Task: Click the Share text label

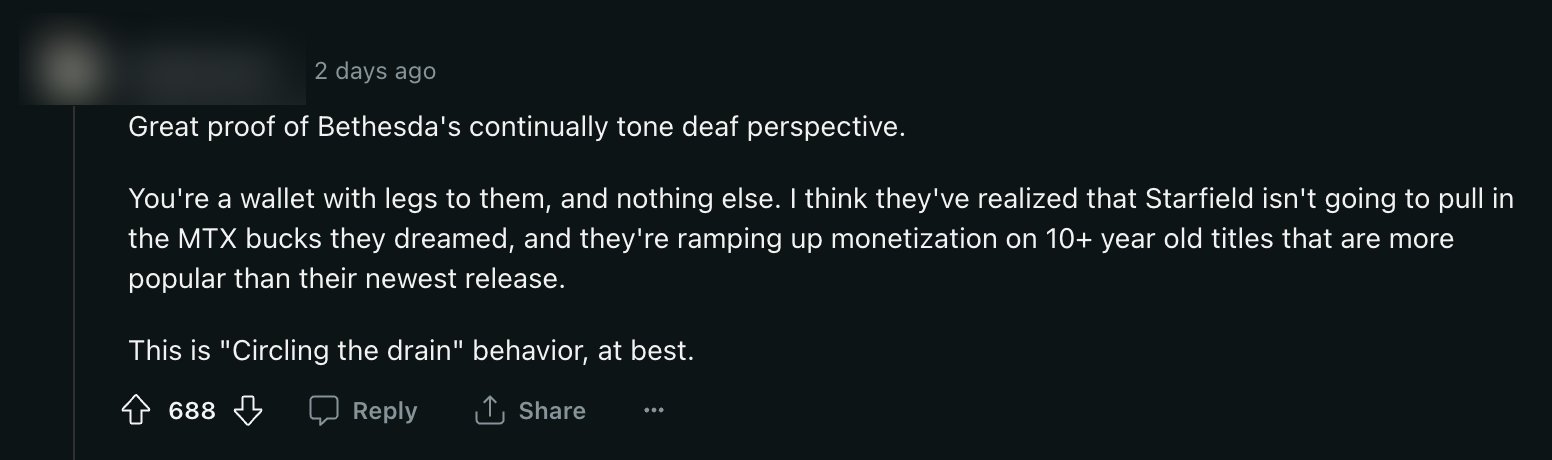Action: (552, 411)
